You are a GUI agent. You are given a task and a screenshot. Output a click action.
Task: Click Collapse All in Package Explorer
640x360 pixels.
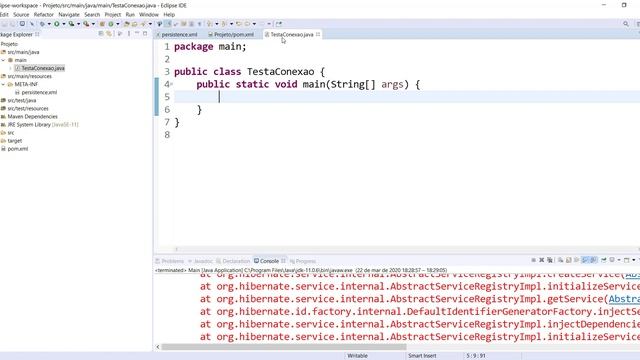pos(101,34)
